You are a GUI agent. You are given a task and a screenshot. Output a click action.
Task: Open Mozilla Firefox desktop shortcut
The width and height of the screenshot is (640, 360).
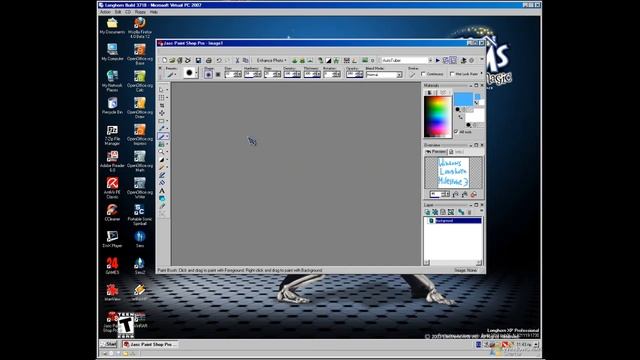[x=140, y=28]
